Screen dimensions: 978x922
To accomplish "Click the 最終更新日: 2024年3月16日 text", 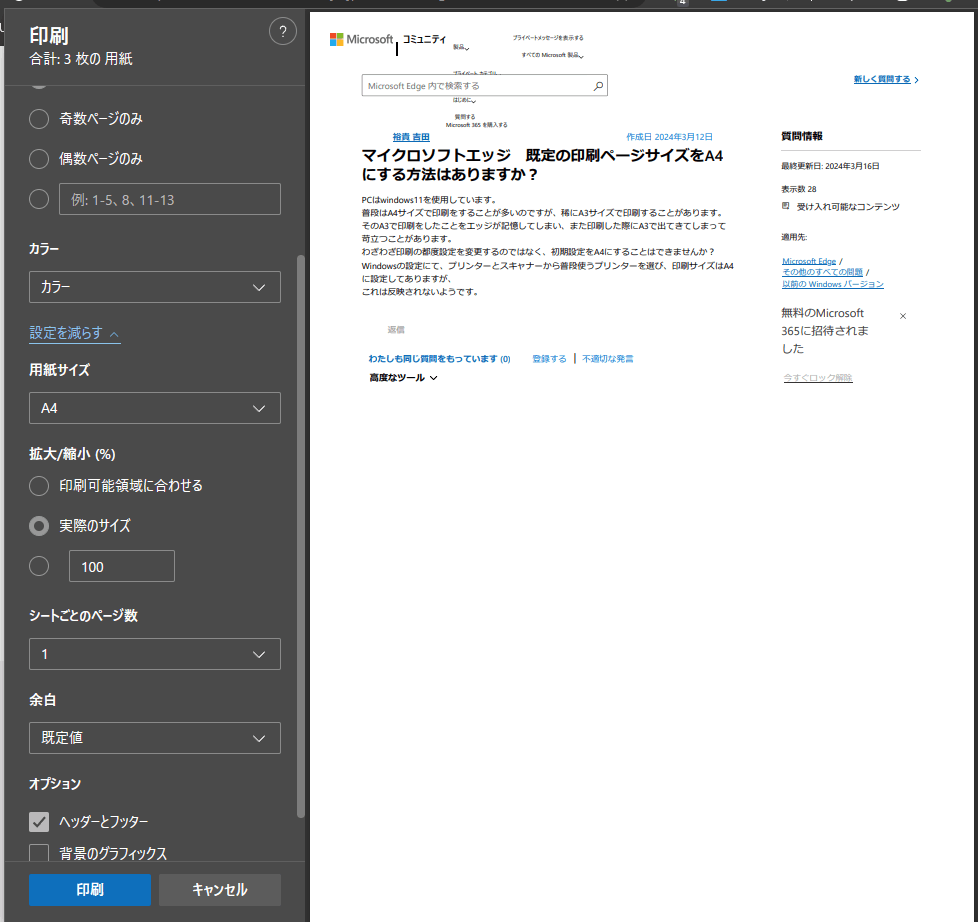I will pos(830,167).
